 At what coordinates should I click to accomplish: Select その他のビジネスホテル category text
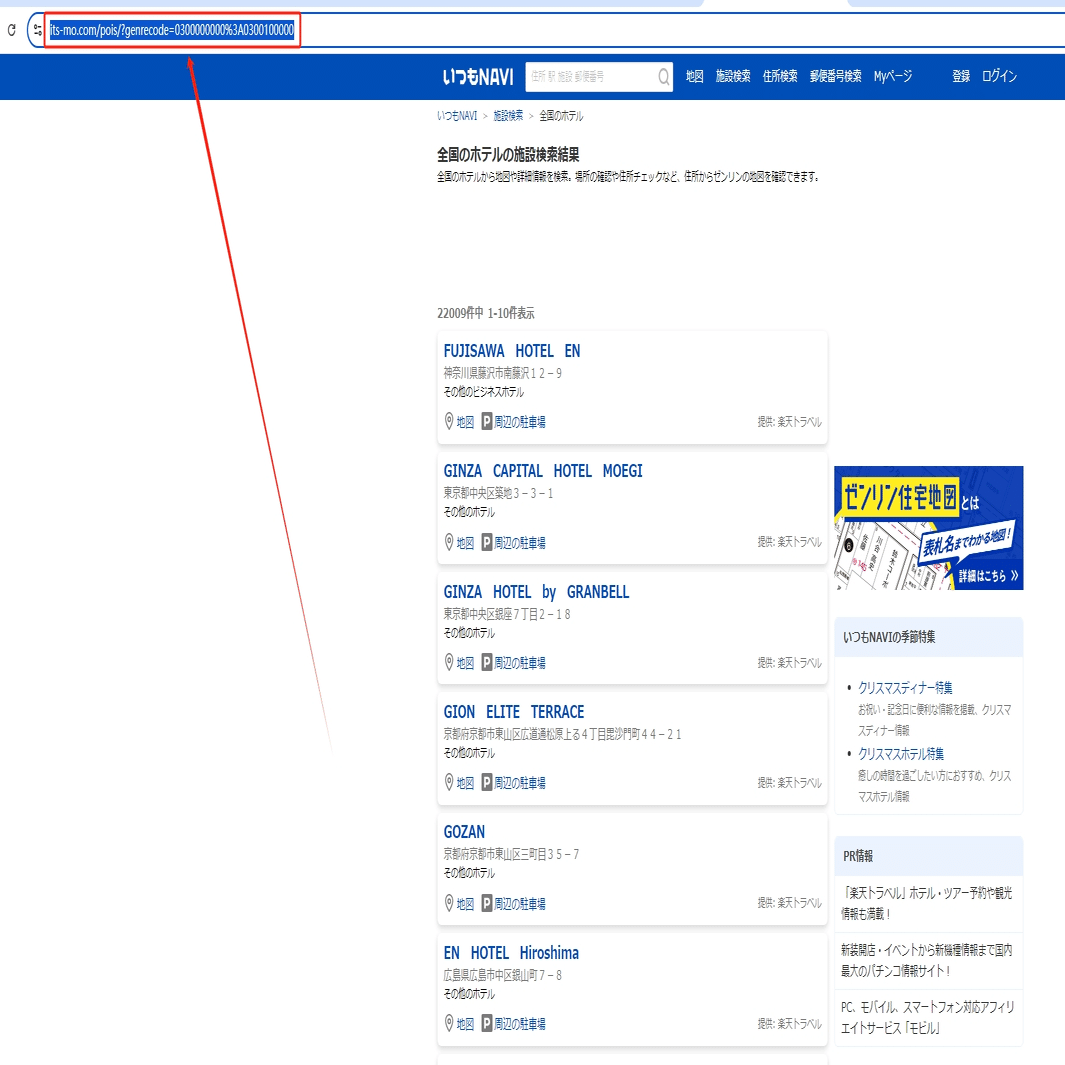click(484, 392)
